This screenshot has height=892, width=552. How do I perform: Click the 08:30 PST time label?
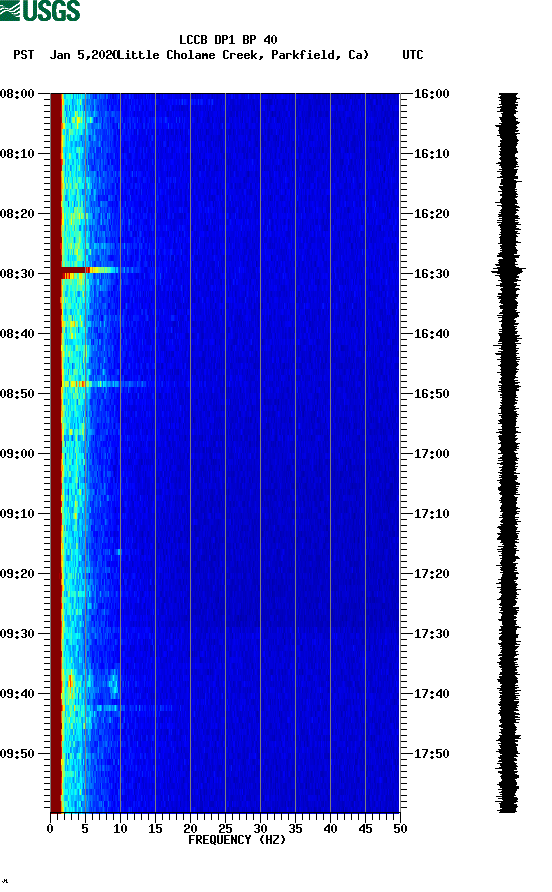coord(17,274)
